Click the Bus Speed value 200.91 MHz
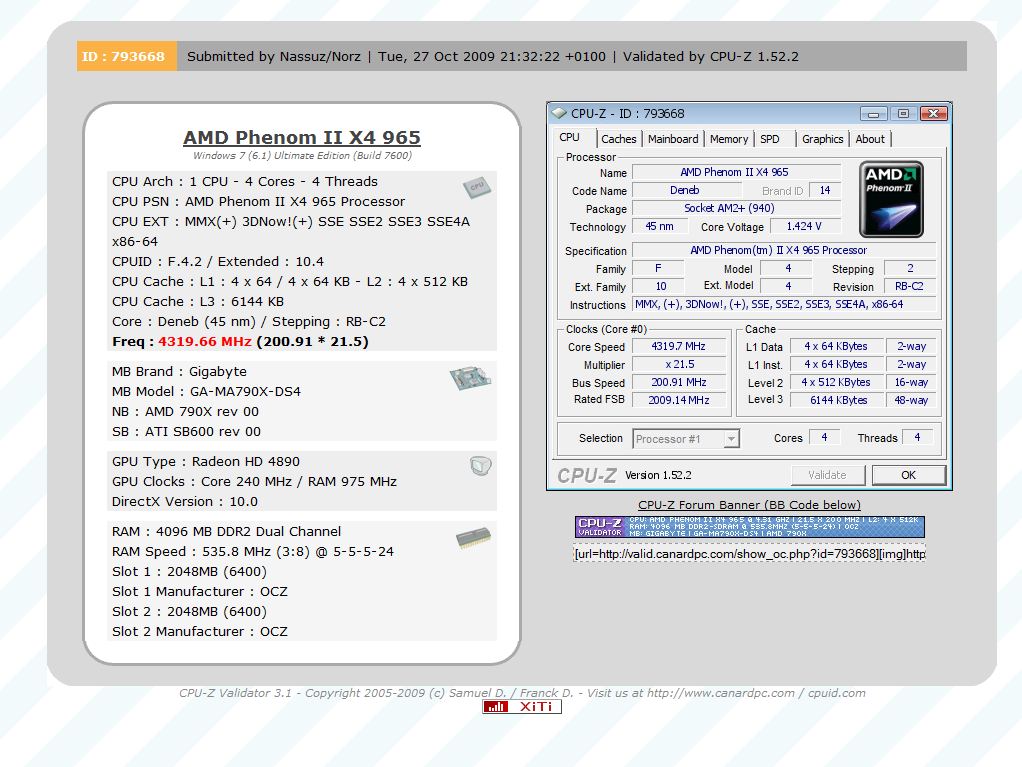 pyautogui.click(x=679, y=382)
